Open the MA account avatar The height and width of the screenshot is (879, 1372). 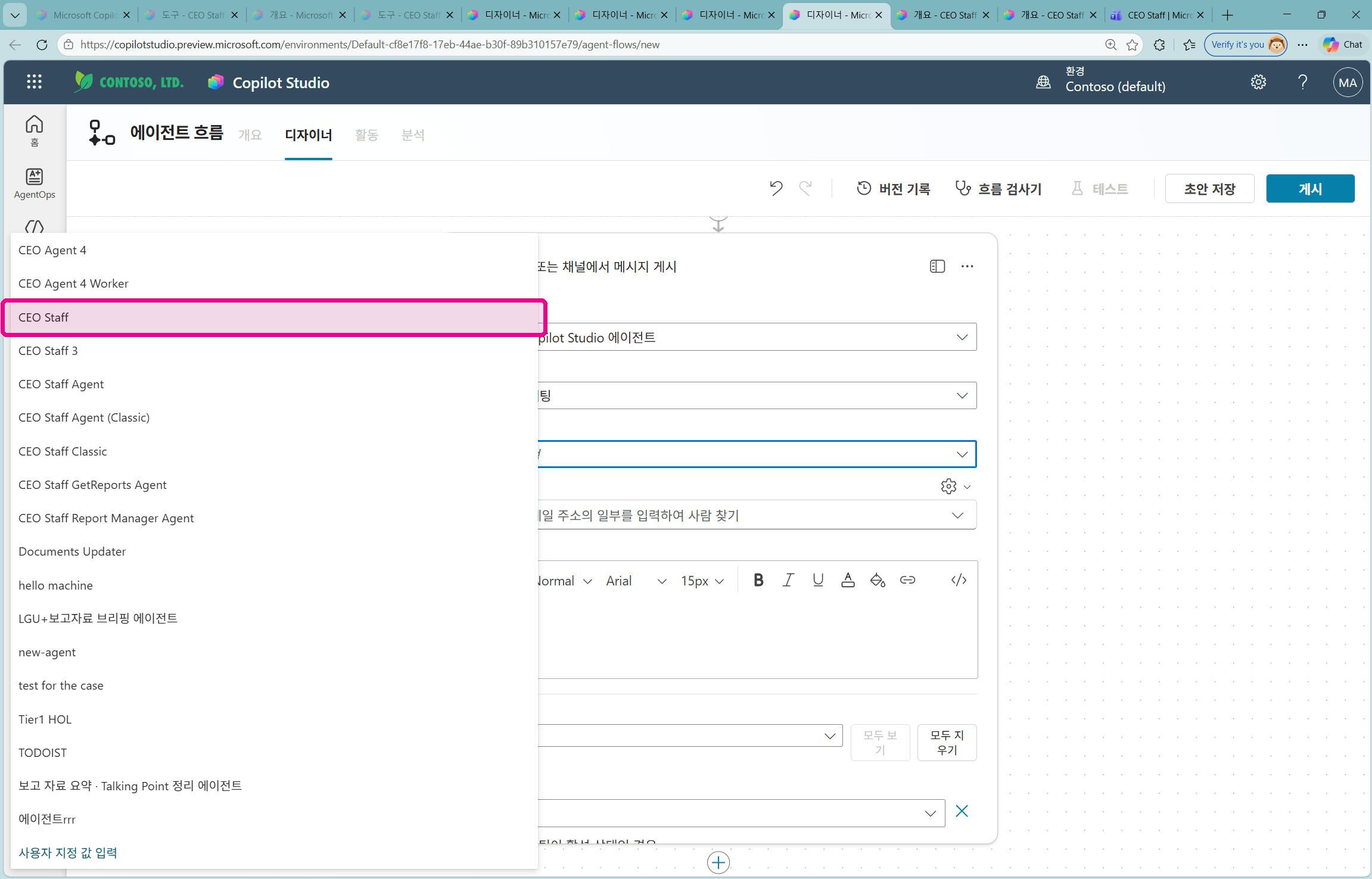tap(1348, 83)
